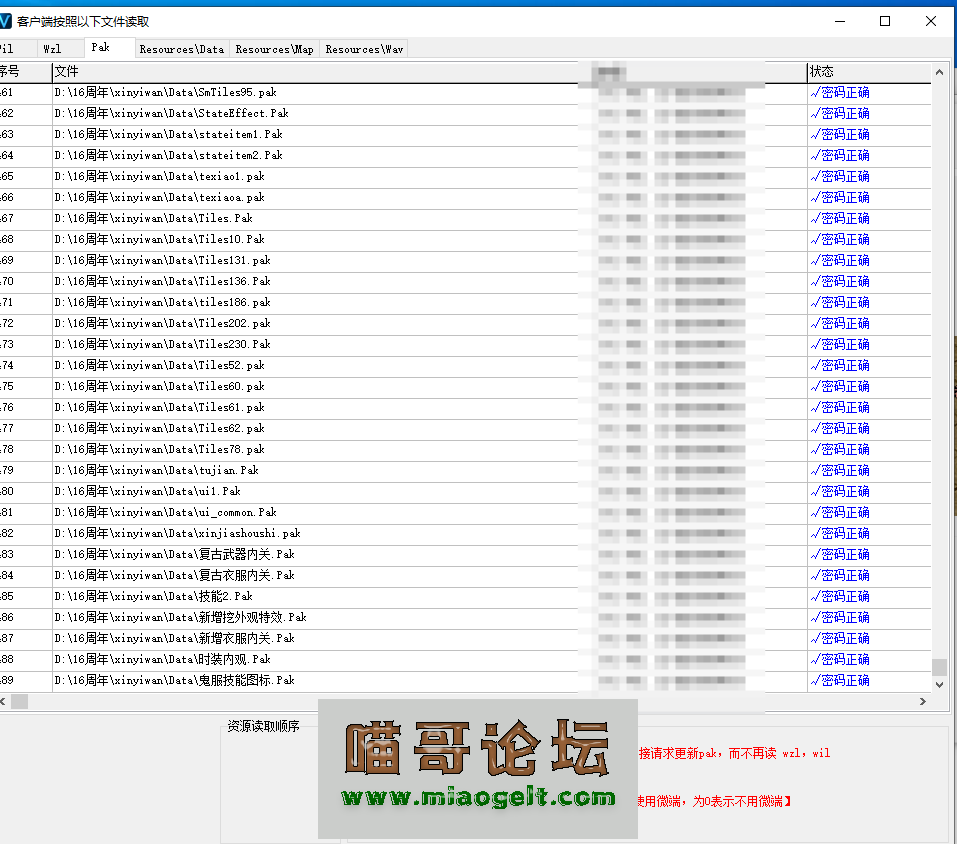Open the Resources\Map tab
The width and height of the screenshot is (957, 844).
(274, 47)
